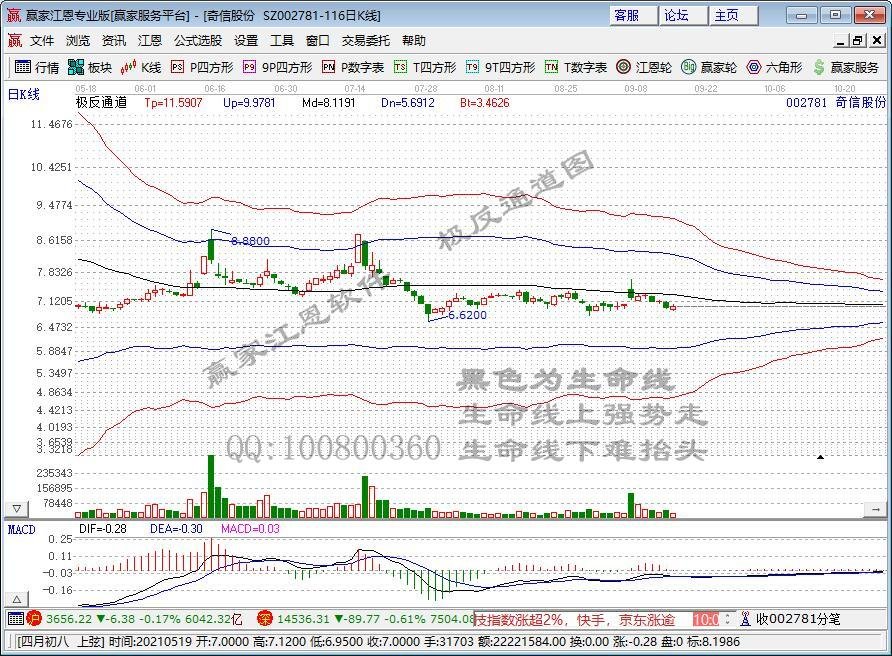This screenshot has width=892, height=656.
Task: Click the 深 Shenzhen index badge in status bar
Action: [x=265, y=618]
